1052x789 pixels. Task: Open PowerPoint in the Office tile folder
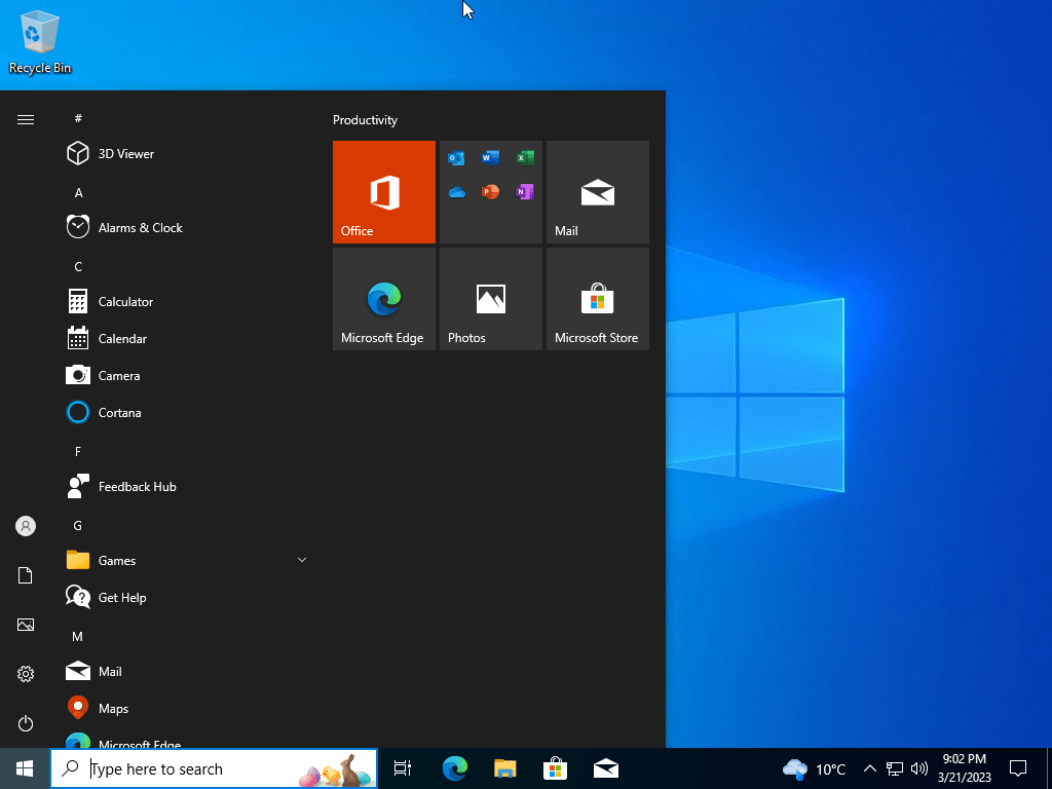(490, 193)
